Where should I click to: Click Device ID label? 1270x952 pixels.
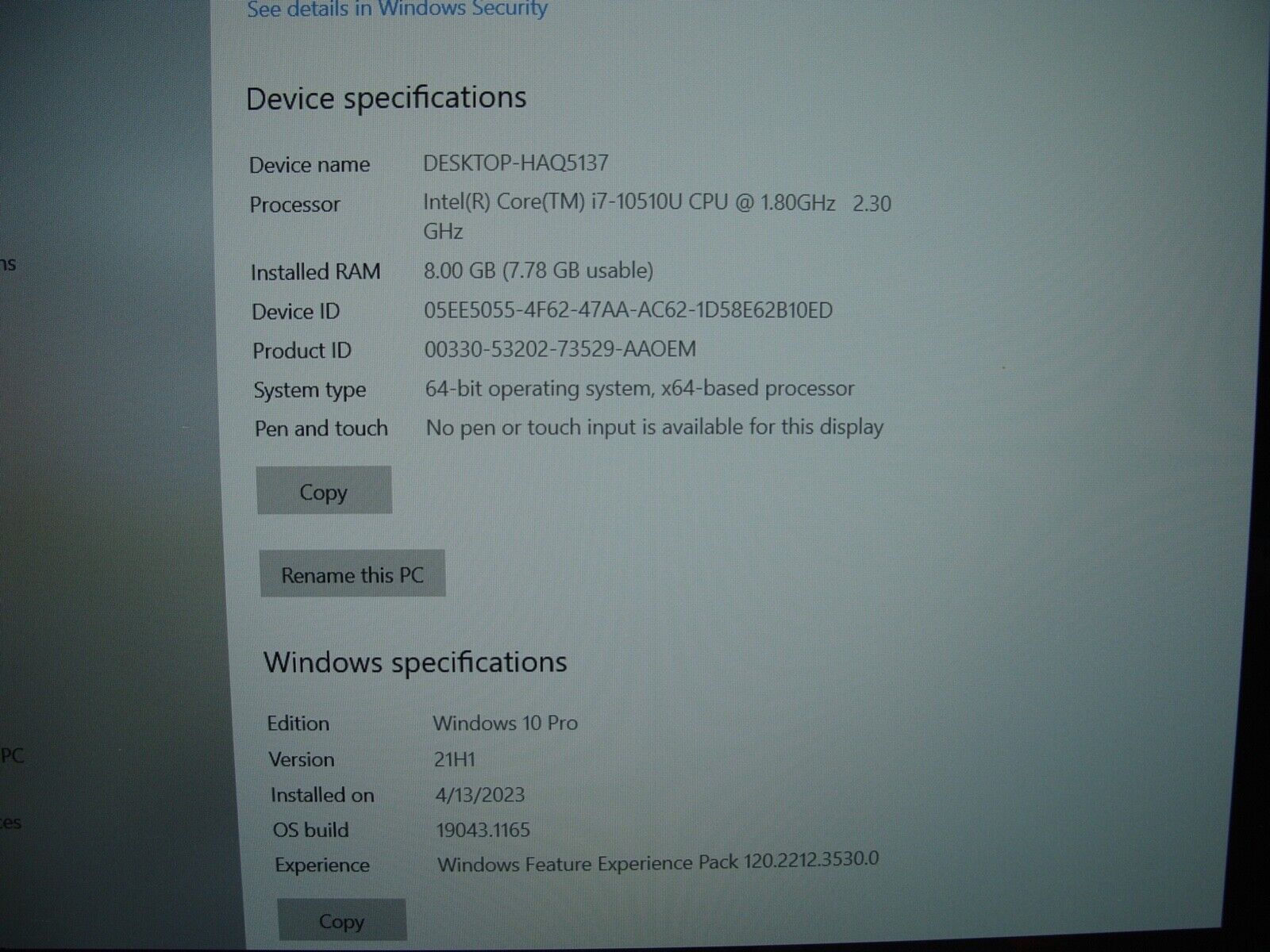click(295, 312)
